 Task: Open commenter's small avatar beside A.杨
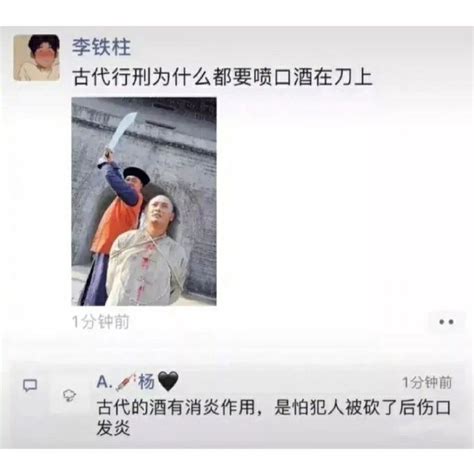(x=70, y=395)
